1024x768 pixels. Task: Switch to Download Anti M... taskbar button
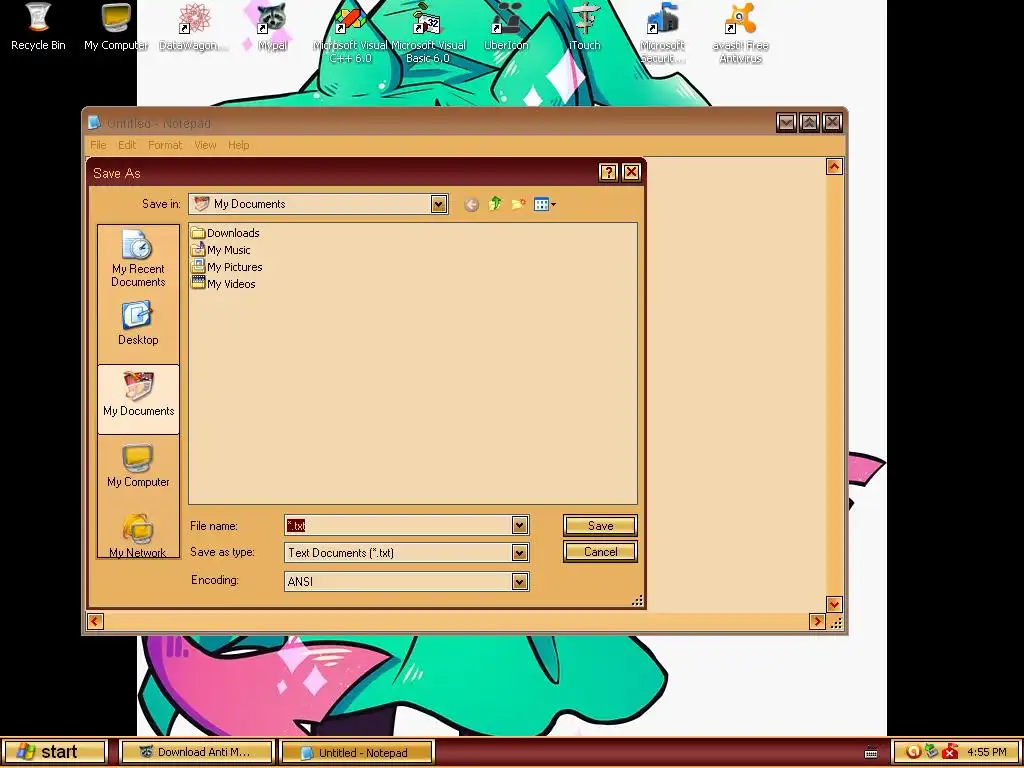(x=197, y=752)
